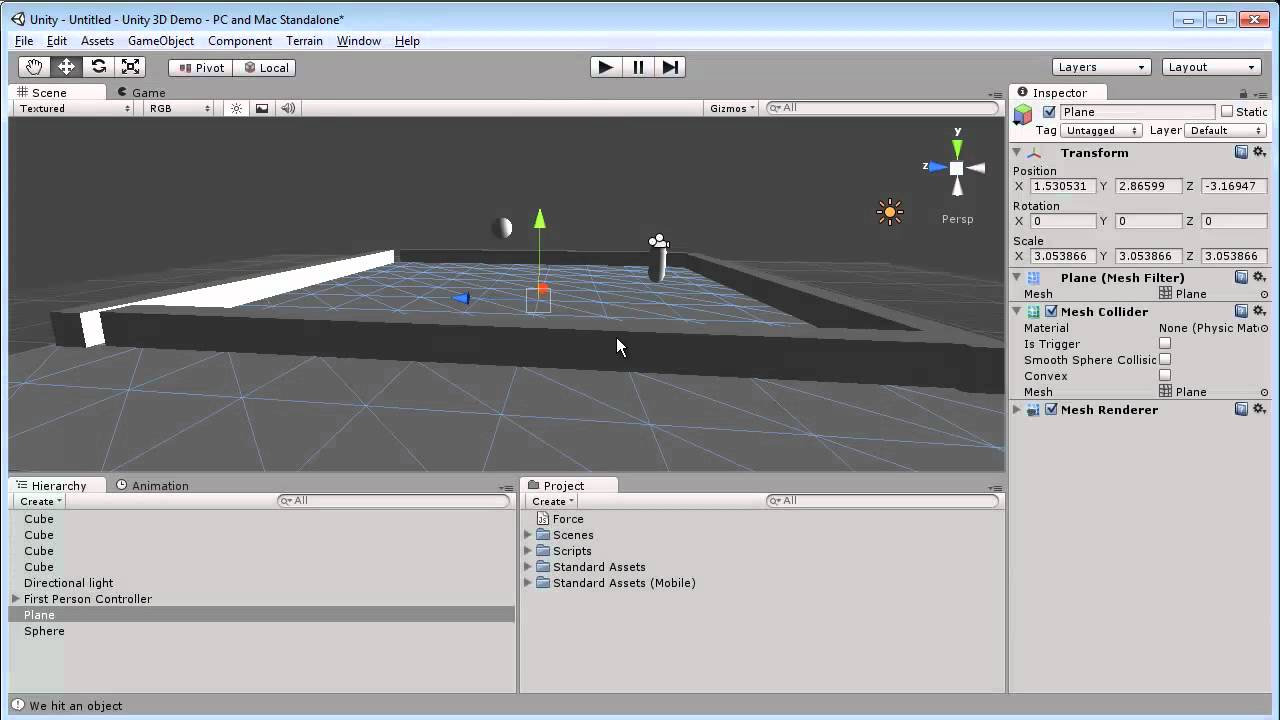
Task: Open the Layout dropdown
Action: pos(1212,67)
